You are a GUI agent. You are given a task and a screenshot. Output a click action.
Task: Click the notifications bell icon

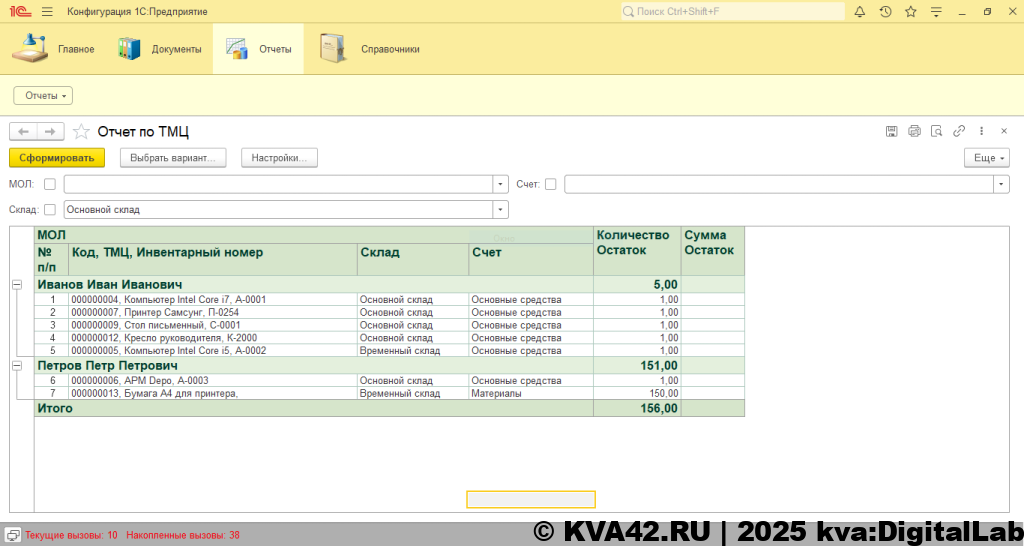click(860, 12)
